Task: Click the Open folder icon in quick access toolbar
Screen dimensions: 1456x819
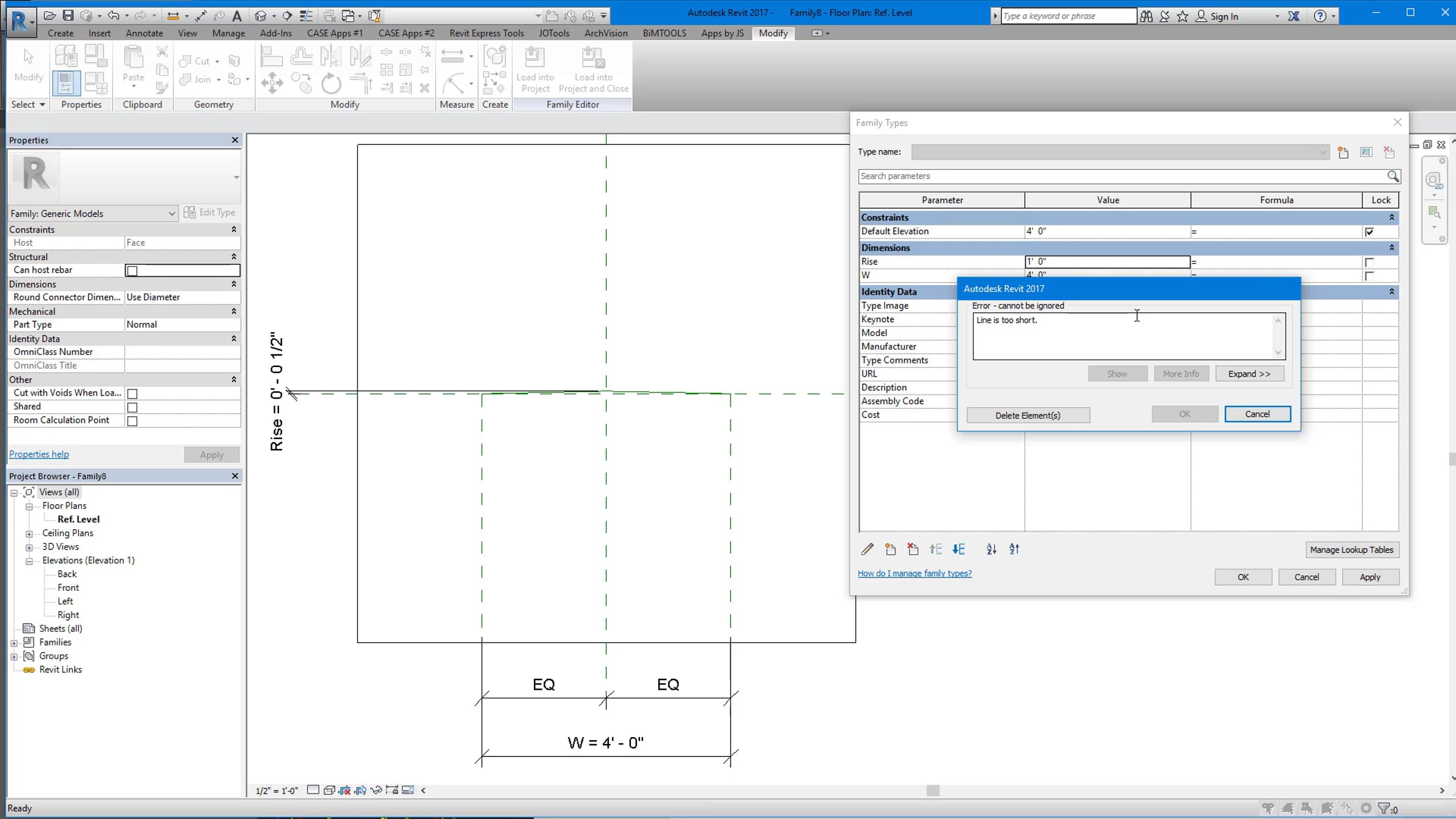Action: coord(50,16)
